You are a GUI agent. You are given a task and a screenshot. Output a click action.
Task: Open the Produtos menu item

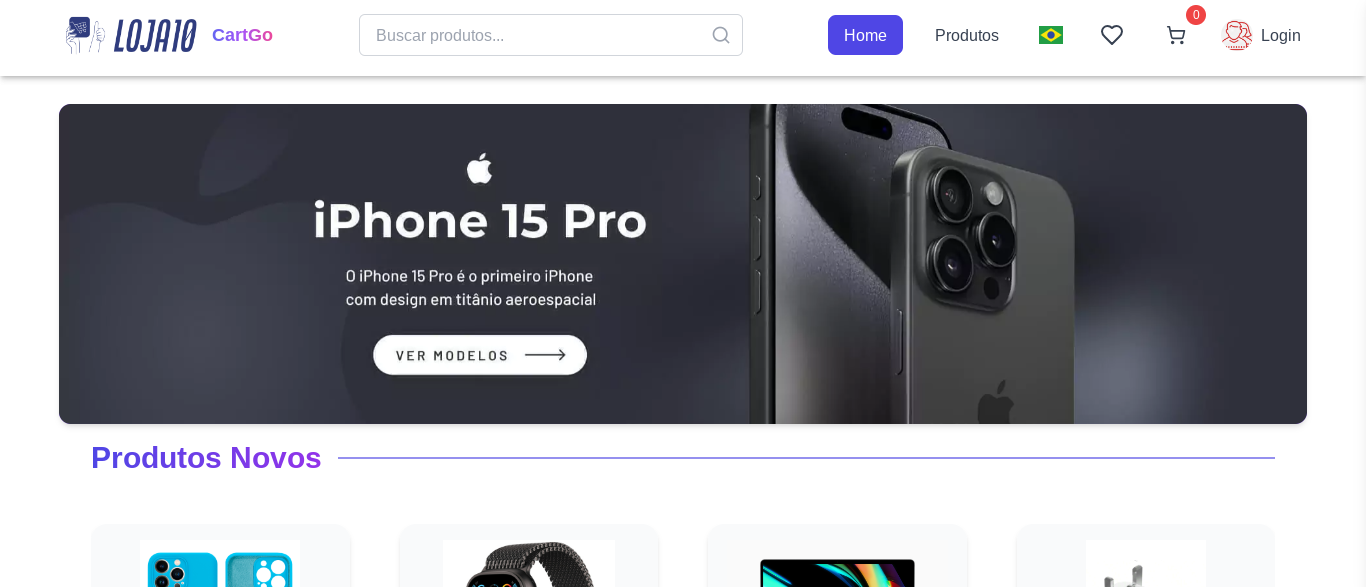[x=967, y=35]
